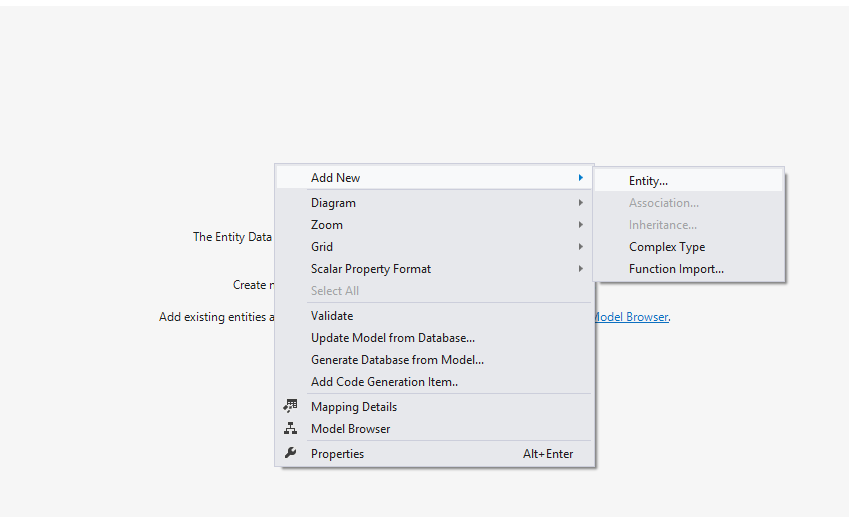Screen dimensions: 849x517
Task: Open Properties from the context menu
Action: 434,454
